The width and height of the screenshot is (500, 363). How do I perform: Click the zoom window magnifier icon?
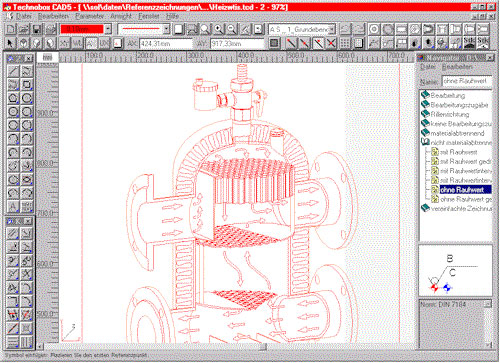(205, 29)
